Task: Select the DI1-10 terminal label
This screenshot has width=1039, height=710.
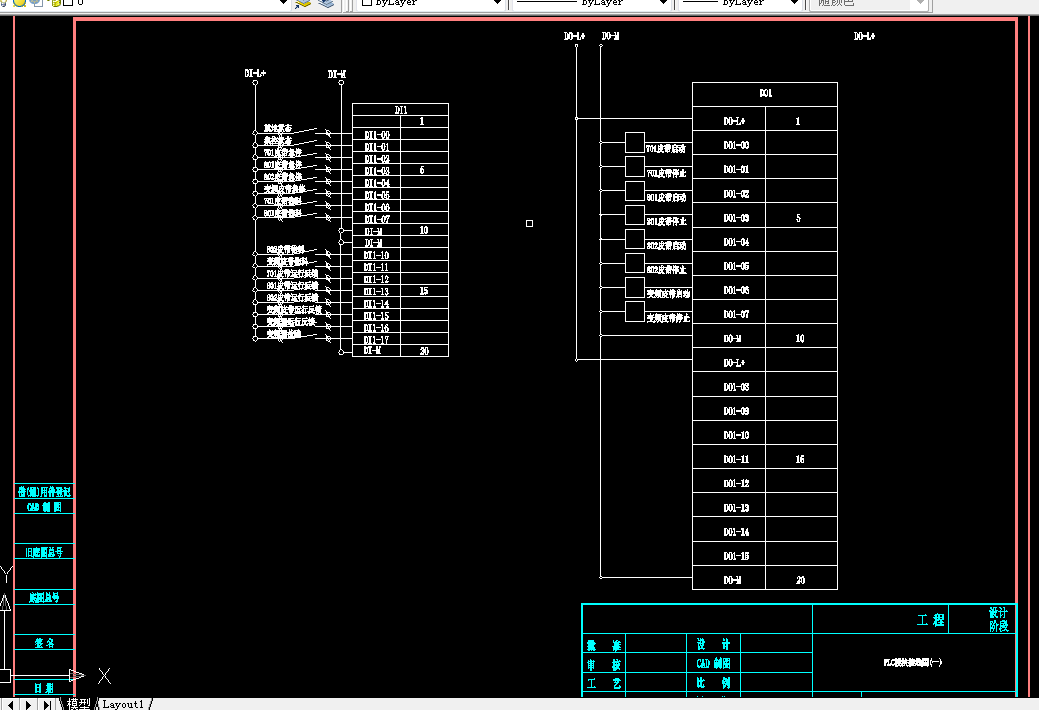Action: [376, 255]
